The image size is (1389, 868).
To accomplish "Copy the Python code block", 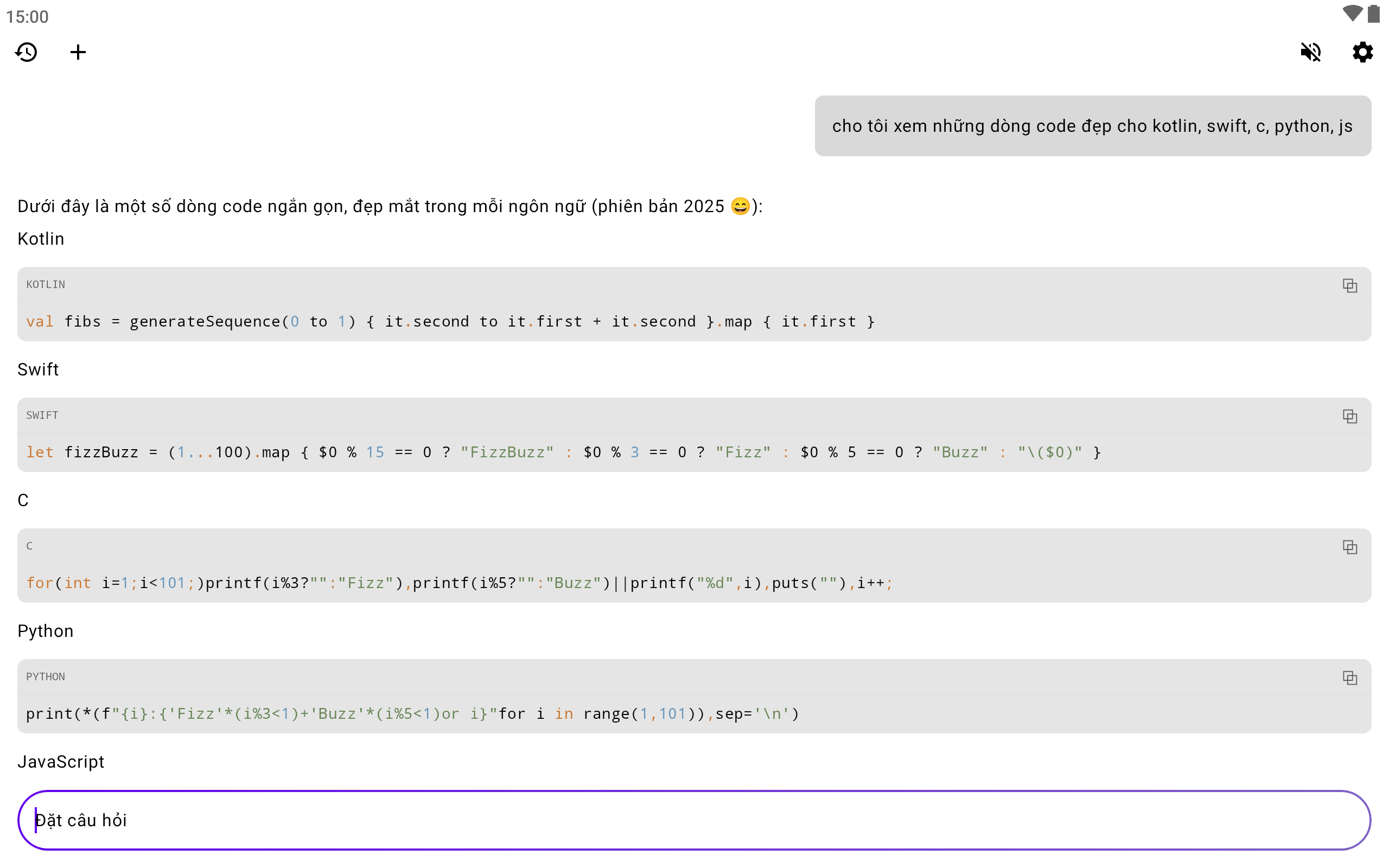I will (1349, 678).
